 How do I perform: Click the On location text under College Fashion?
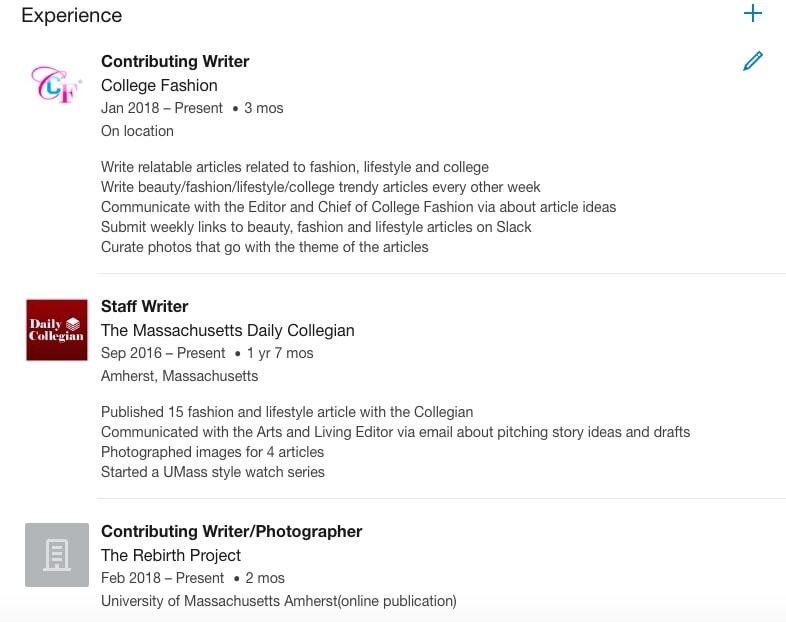137,131
